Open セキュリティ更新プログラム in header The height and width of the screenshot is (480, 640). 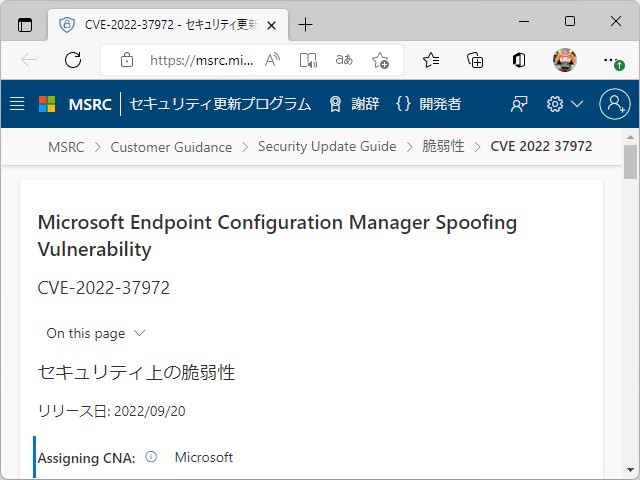[220, 104]
